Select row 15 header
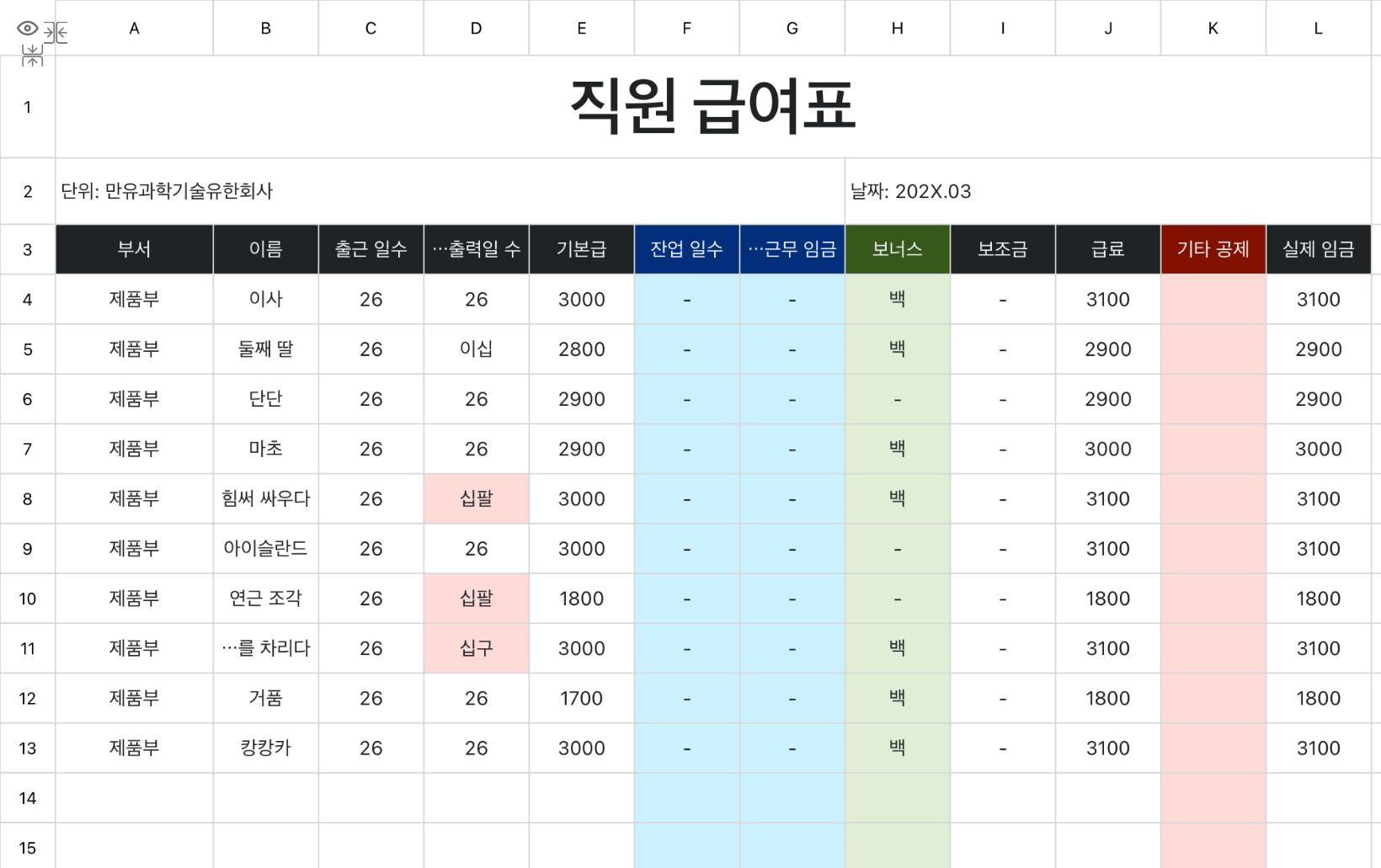The height and width of the screenshot is (868, 1381). (x=27, y=847)
